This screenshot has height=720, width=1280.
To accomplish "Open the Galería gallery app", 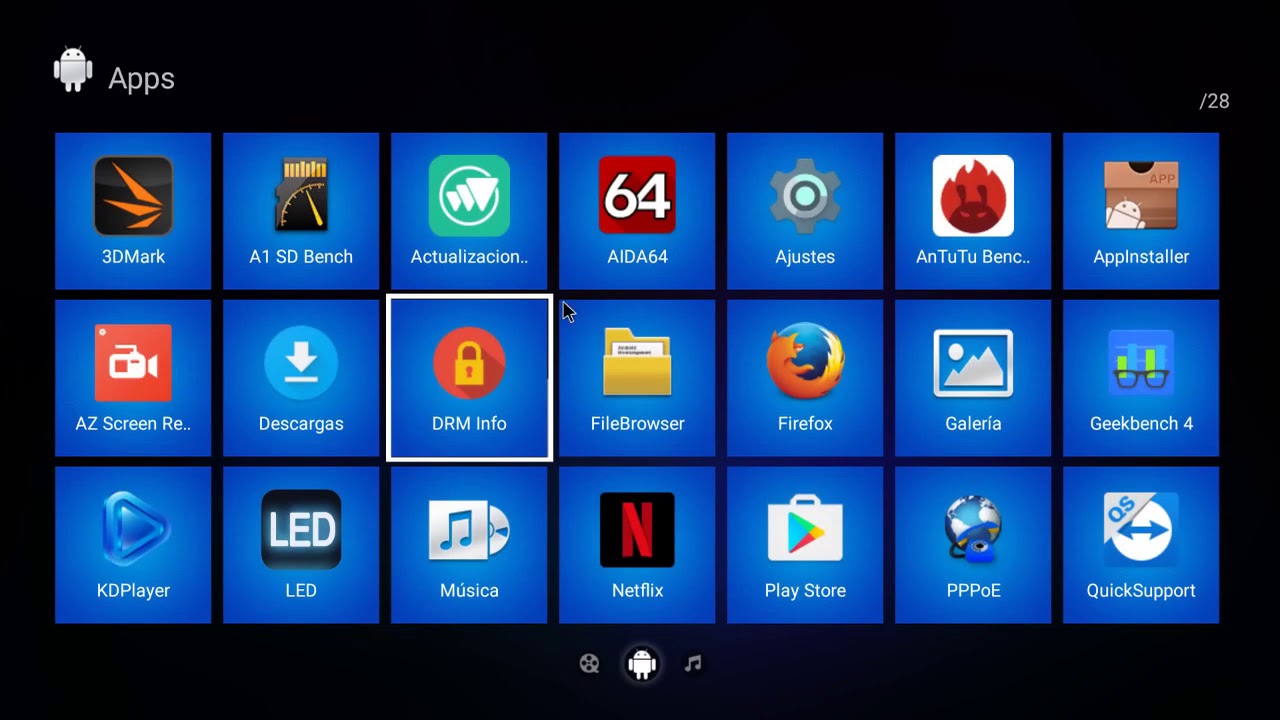I will click(x=973, y=378).
